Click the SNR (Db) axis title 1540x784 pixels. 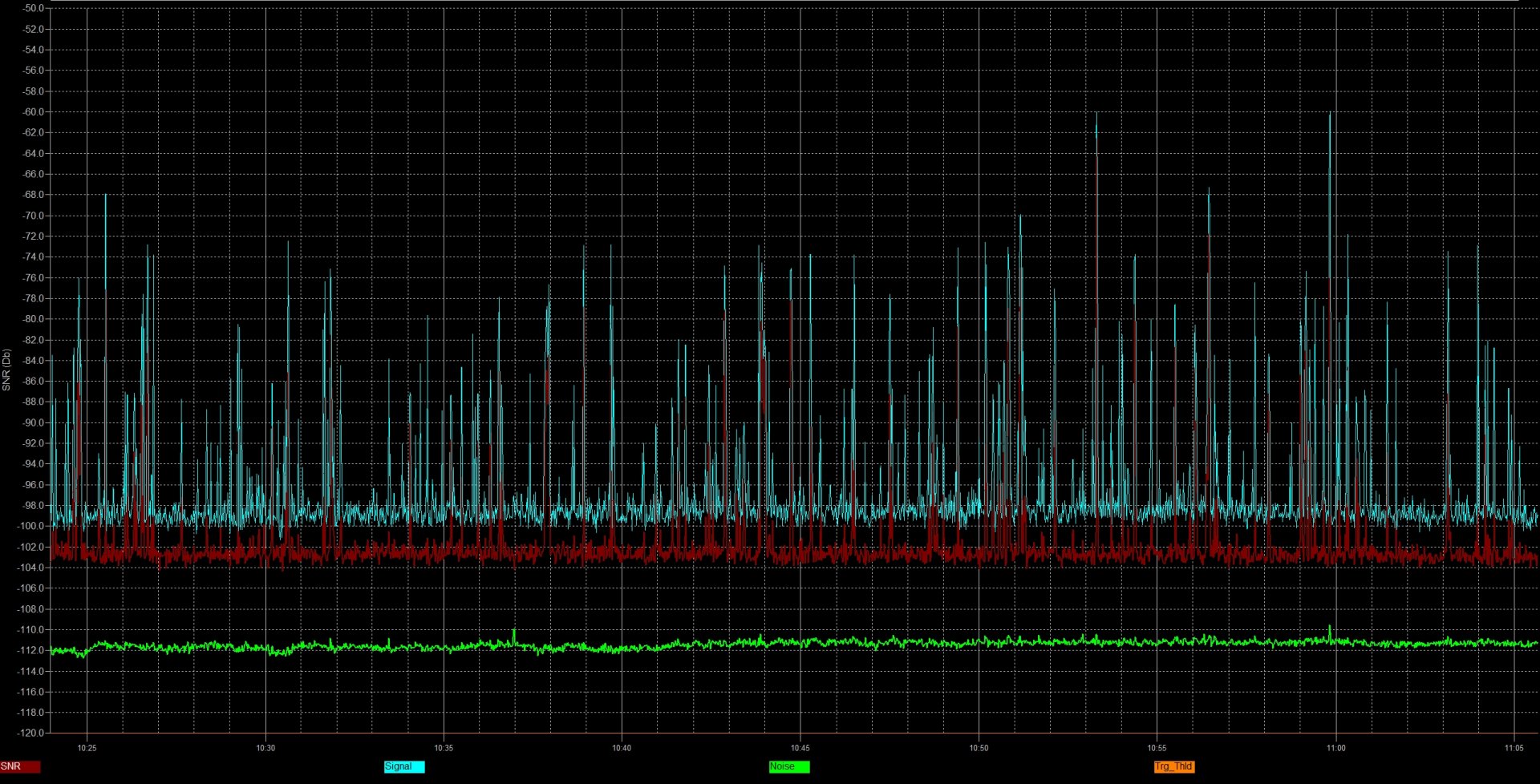tap(6, 370)
